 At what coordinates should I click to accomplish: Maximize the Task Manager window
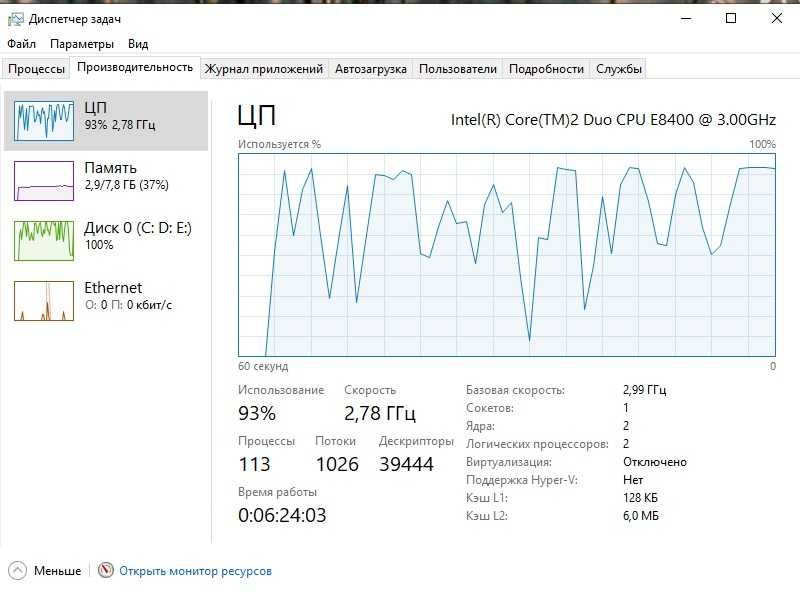coord(731,18)
